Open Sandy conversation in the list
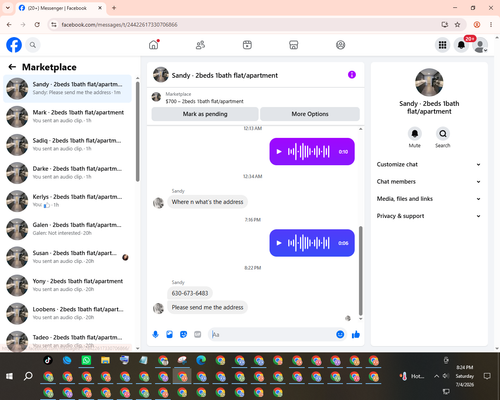This screenshot has height=400, width=500. click(68, 88)
